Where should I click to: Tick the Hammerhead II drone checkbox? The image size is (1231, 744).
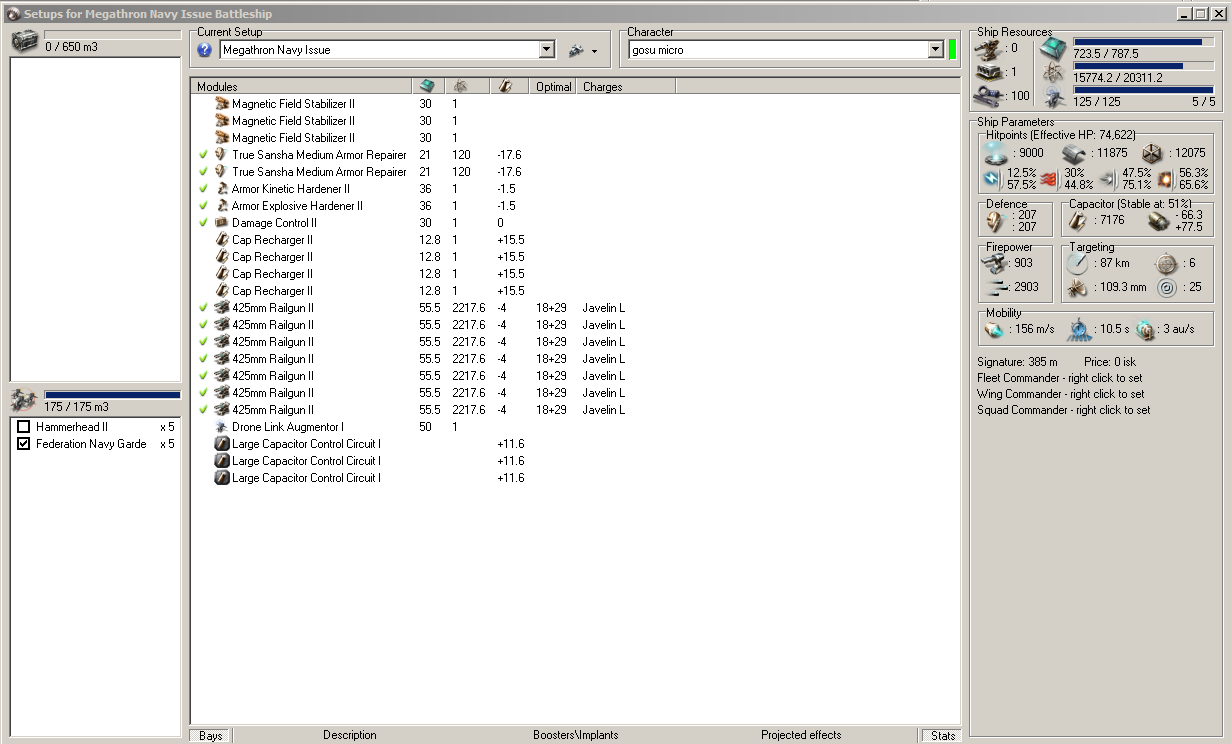24,427
